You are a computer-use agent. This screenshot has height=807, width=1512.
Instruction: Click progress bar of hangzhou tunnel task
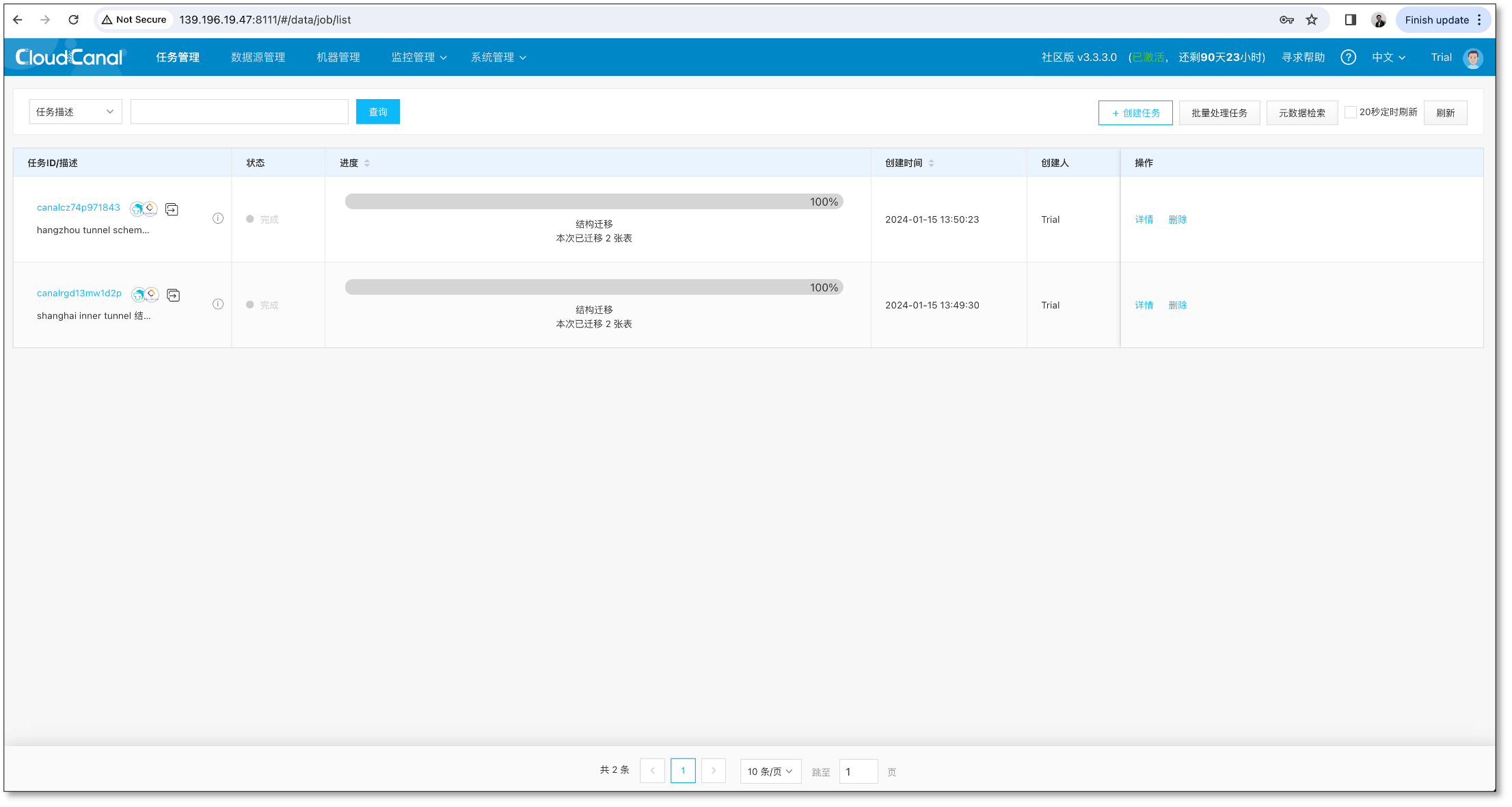pyautogui.click(x=593, y=202)
